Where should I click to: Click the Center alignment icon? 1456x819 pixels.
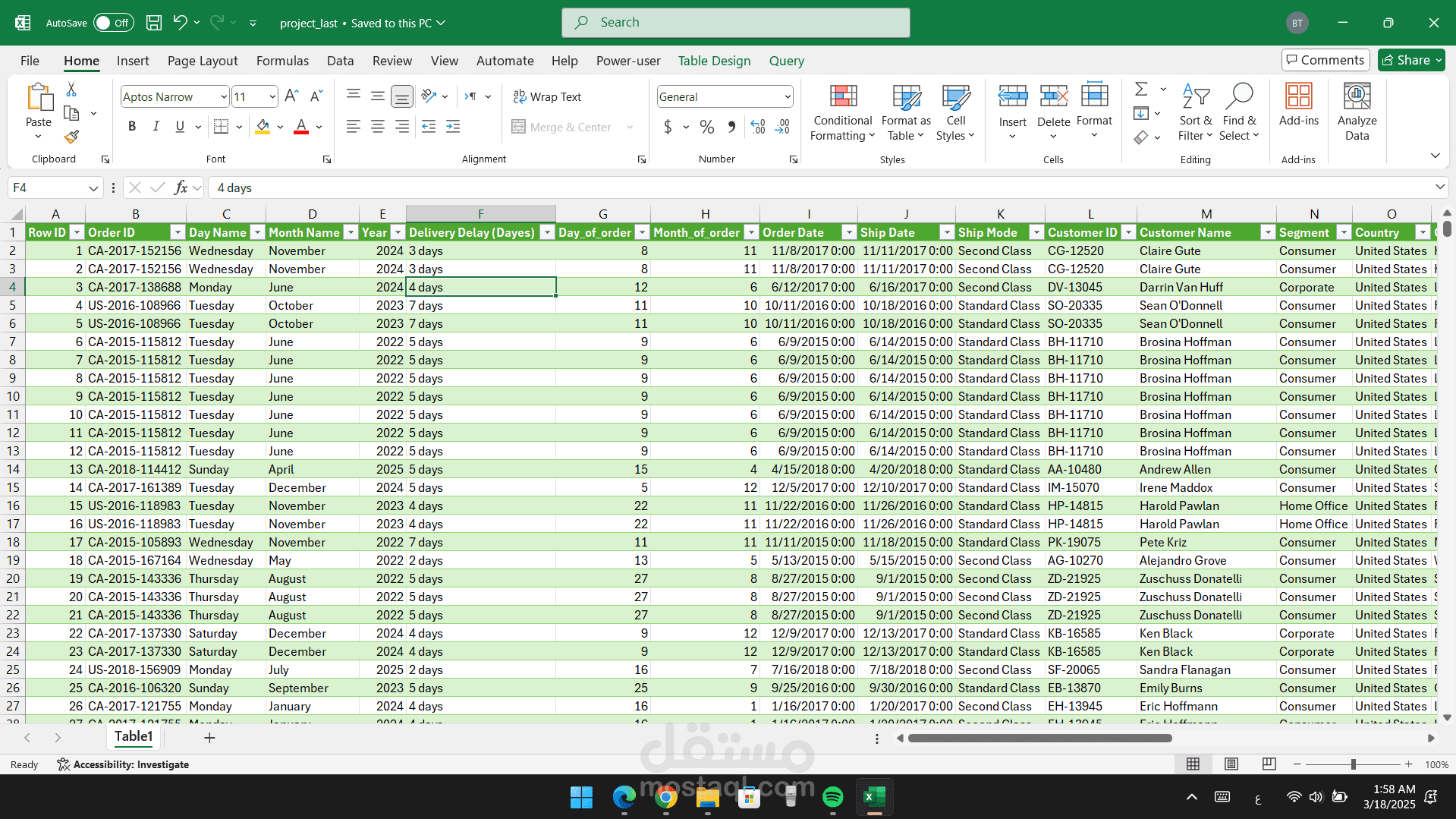tap(377, 127)
